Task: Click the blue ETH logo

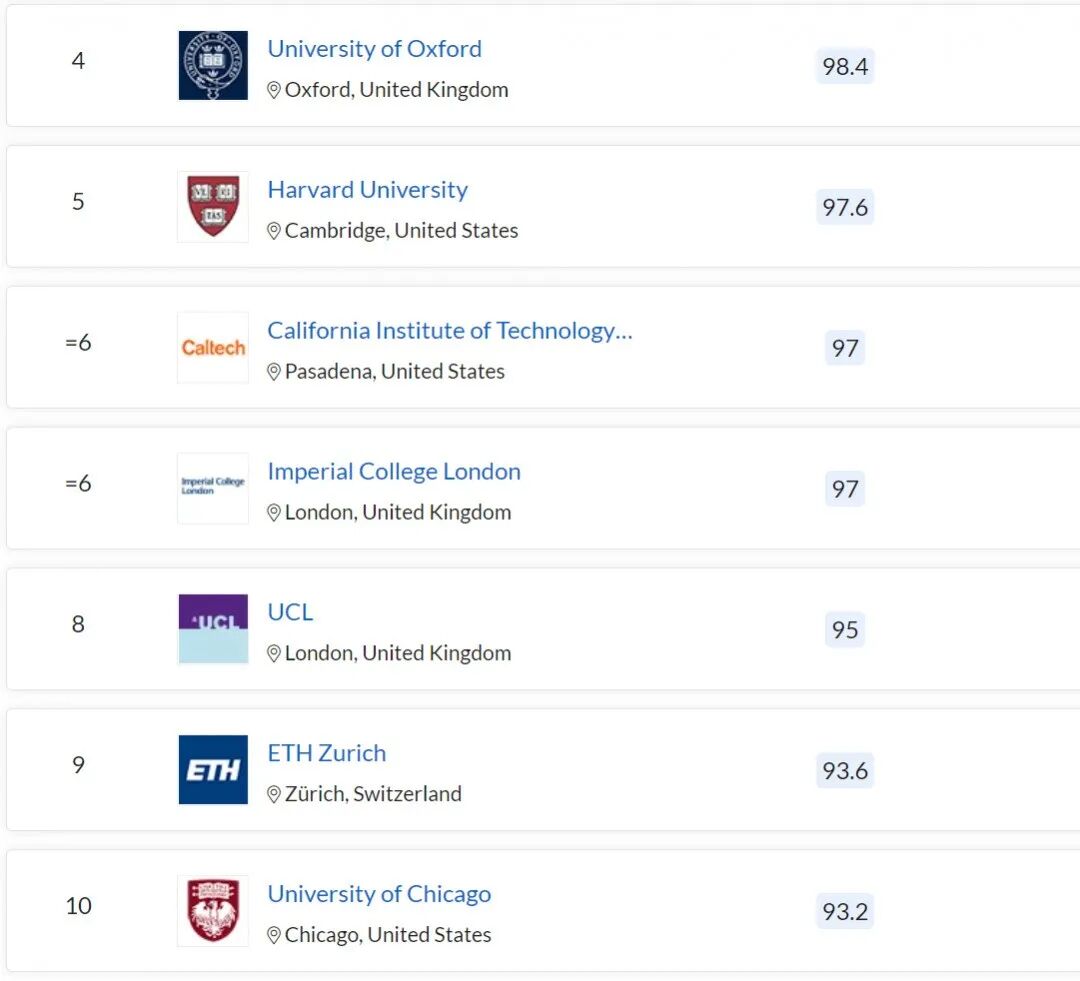Action: (x=213, y=770)
